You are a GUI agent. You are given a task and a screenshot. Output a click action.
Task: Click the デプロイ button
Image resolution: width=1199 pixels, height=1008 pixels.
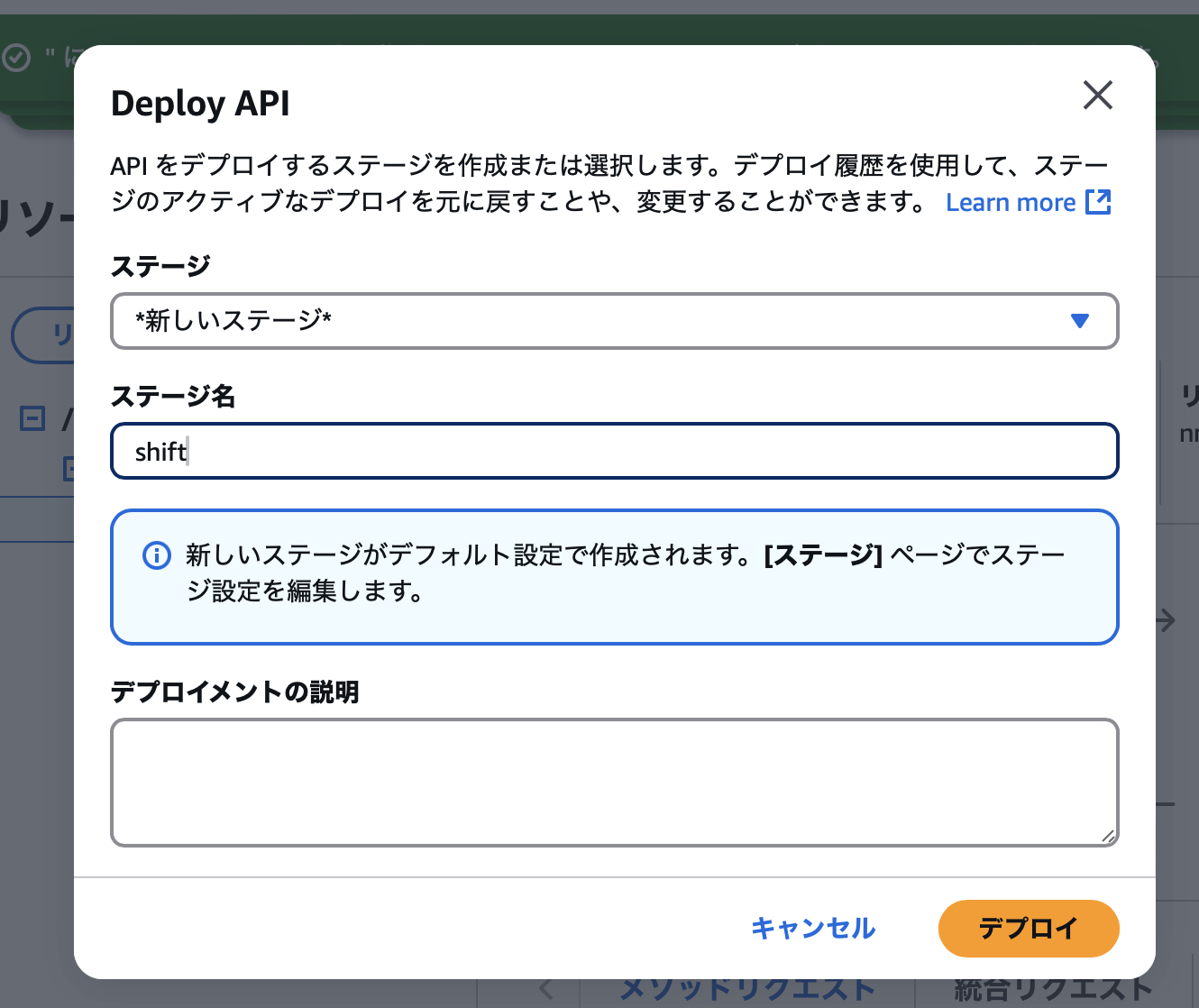click(1029, 929)
